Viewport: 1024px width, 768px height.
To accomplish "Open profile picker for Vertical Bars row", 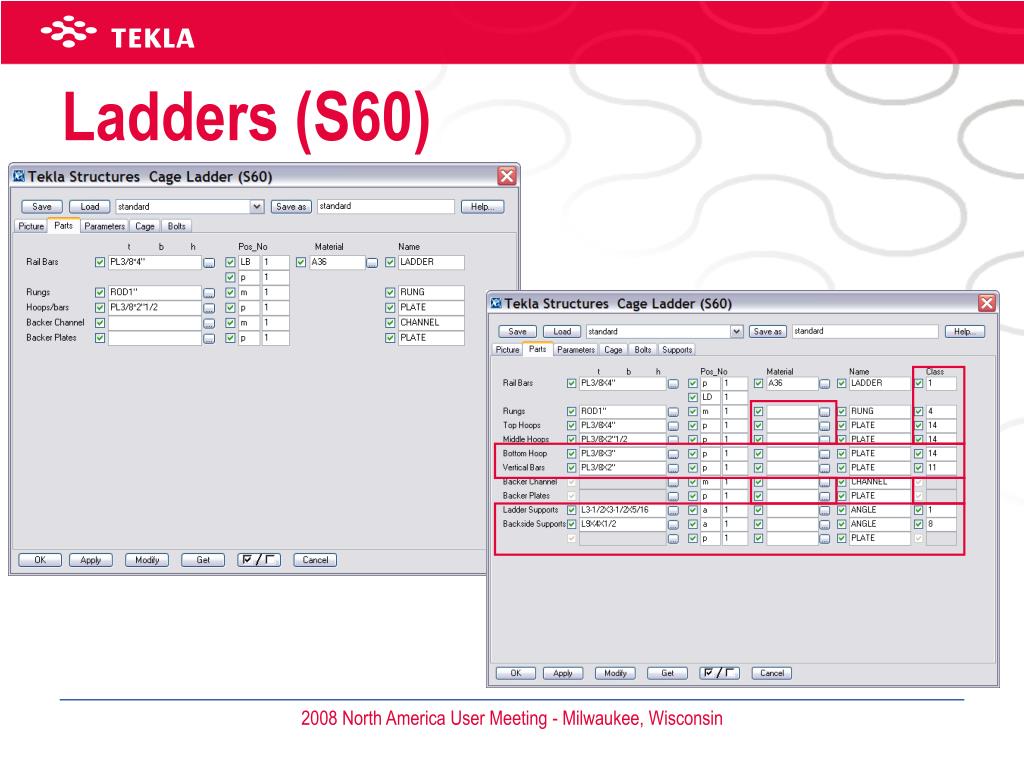I will [673, 469].
